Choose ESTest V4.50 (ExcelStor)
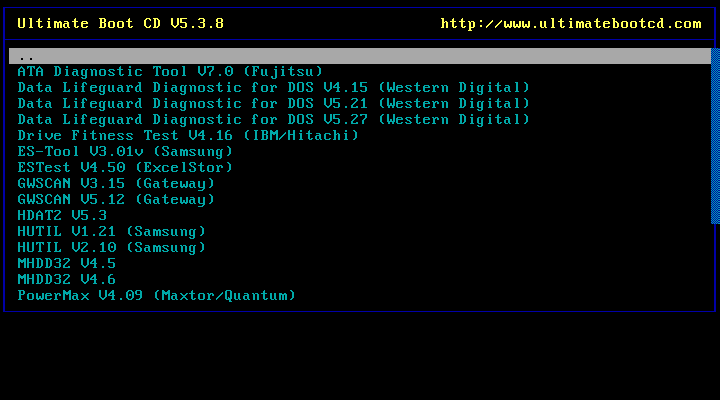The height and width of the screenshot is (400, 720). [x=125, y=168]
